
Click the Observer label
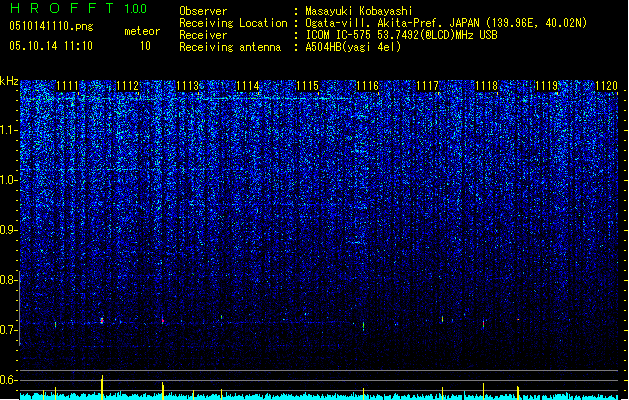click(203, 11)
